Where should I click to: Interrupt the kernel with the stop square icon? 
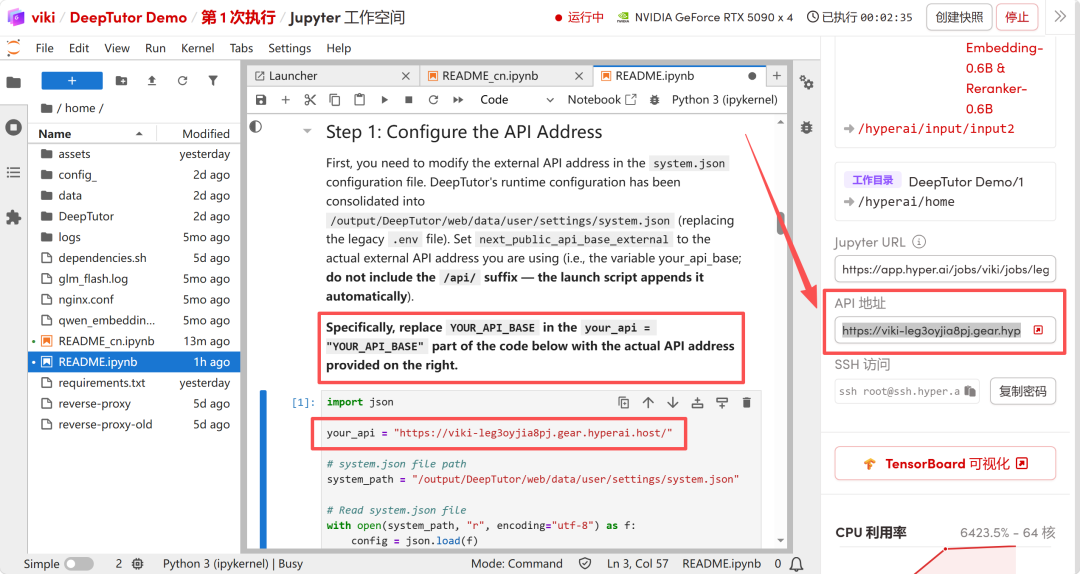click(x=408, y=100)
